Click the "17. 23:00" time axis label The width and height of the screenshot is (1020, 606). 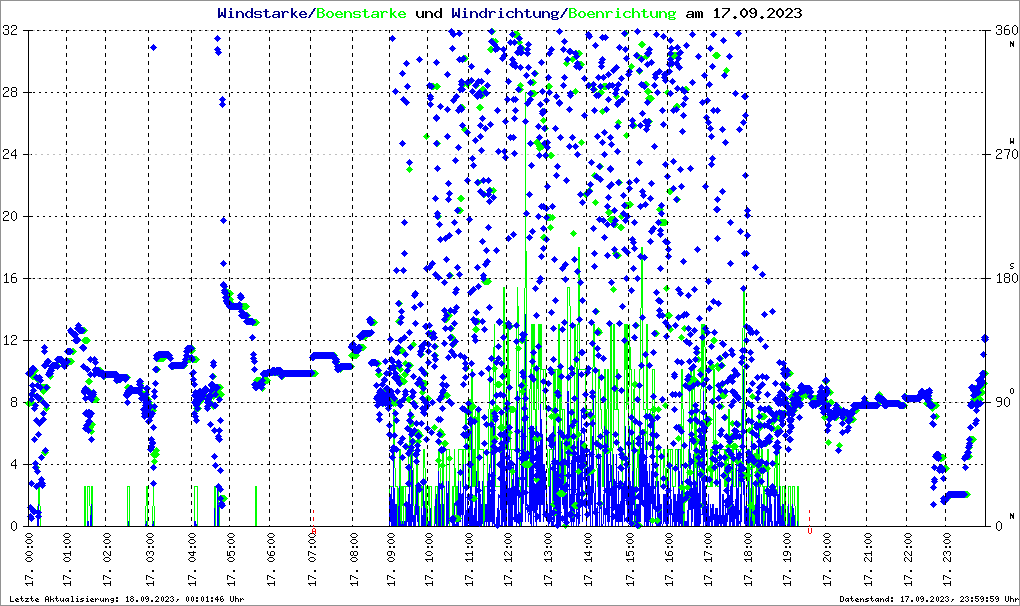tap(948, 559)
